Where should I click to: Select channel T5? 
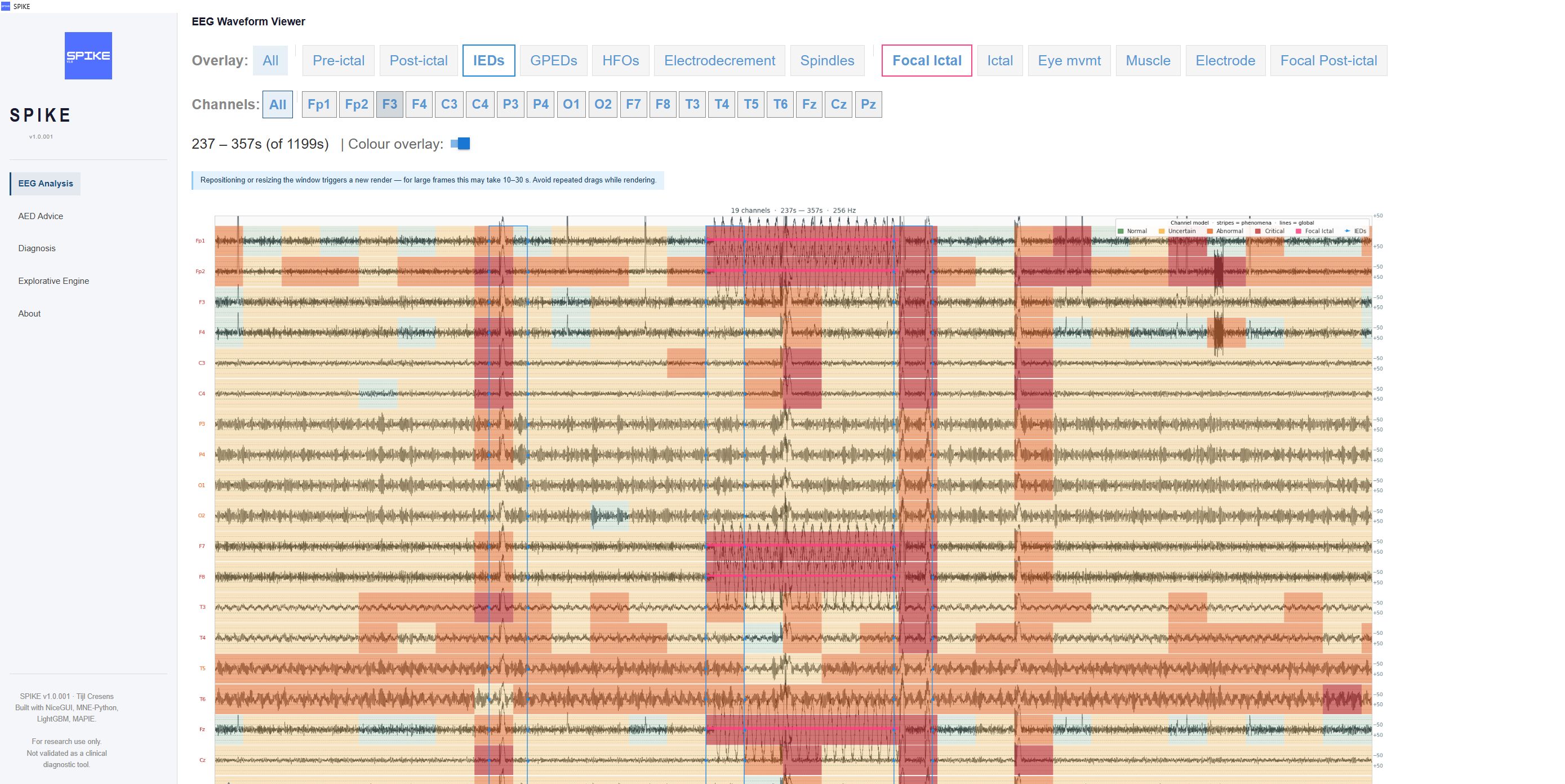click(751, 104)
